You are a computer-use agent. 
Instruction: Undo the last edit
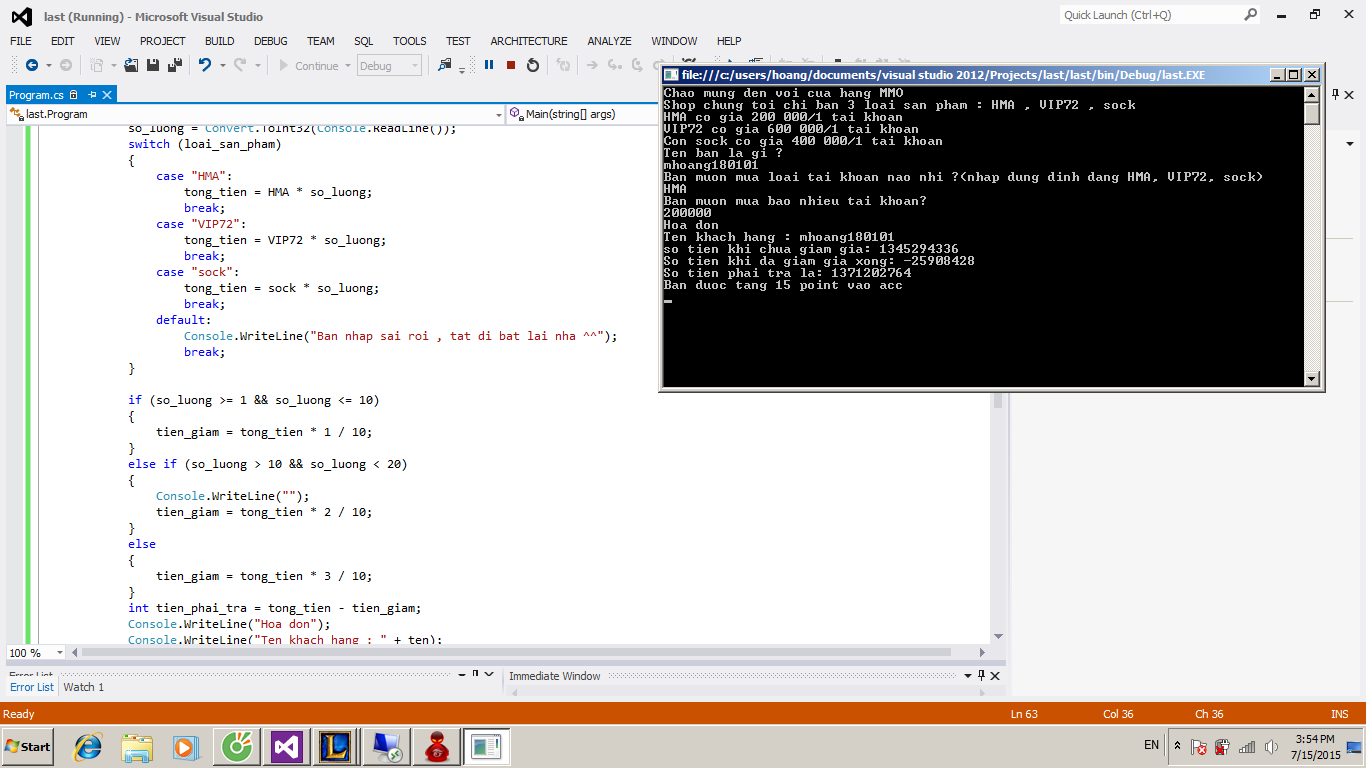click(x=205, y=65)
